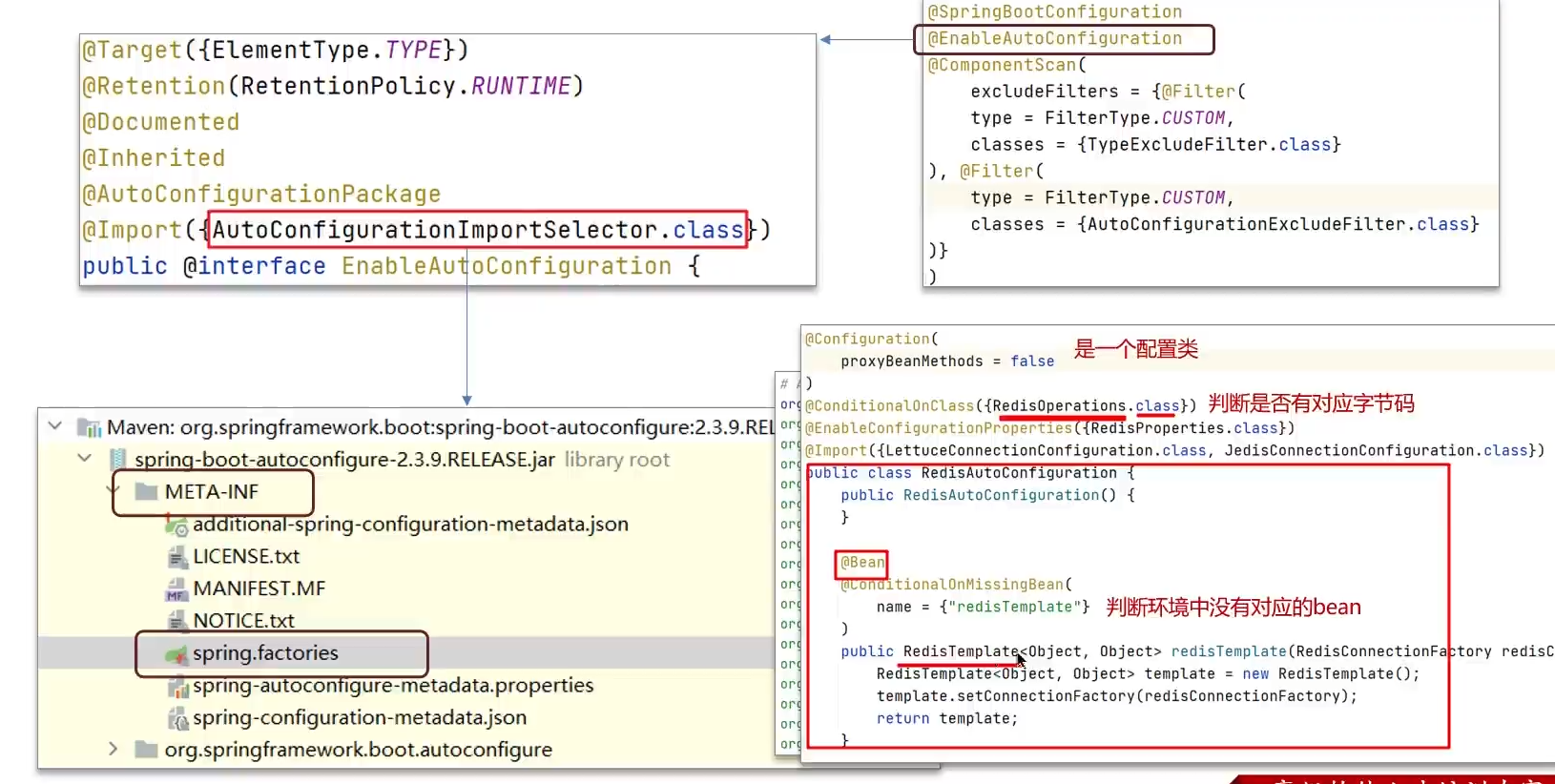This screenshot has height=784, width=1555.
Task: Click the additional-spring-configuration-metadata.json file icon
Action: [x=176, y=525]
